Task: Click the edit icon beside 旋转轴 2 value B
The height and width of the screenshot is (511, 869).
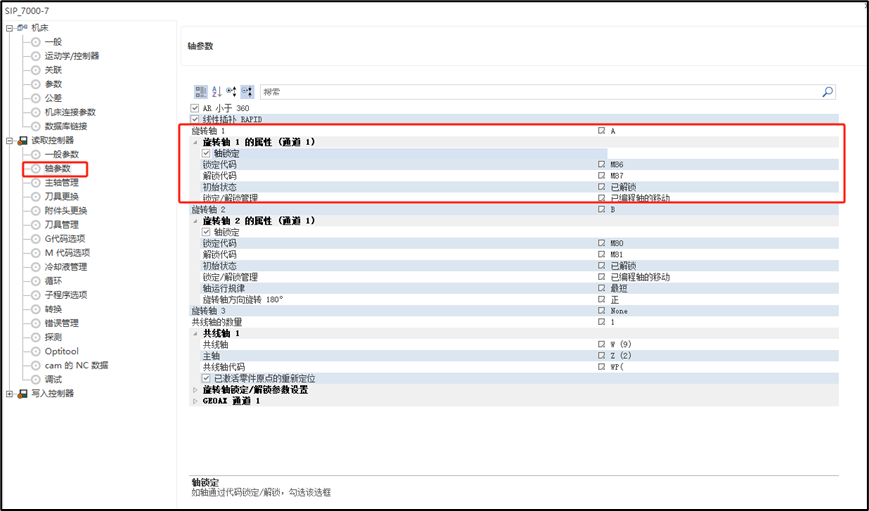Action: 601,209
